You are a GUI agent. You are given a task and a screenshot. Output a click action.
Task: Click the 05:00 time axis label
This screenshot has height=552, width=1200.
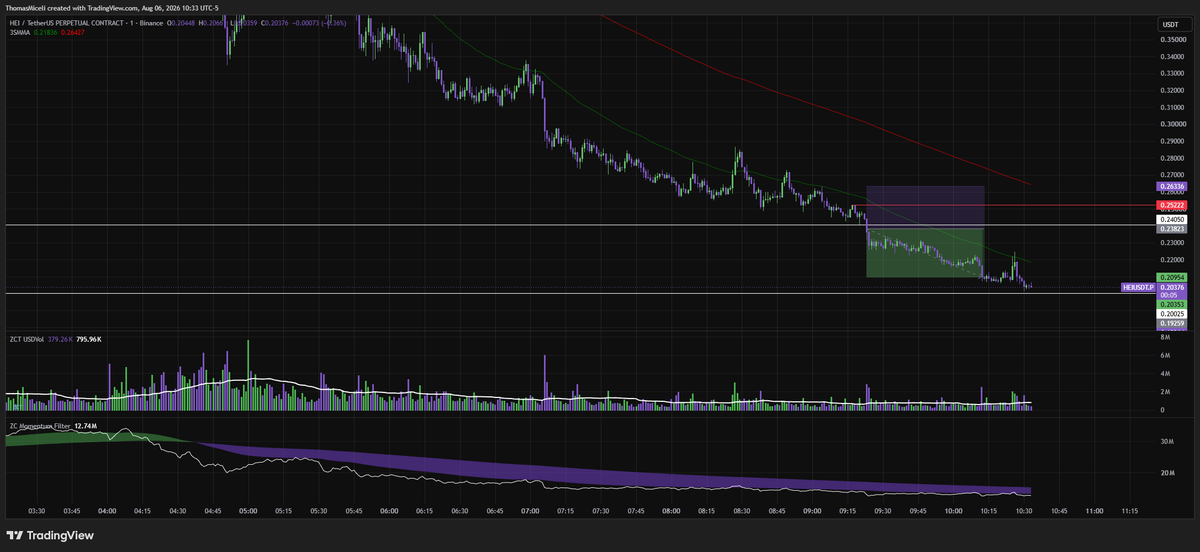click(249, 510)
